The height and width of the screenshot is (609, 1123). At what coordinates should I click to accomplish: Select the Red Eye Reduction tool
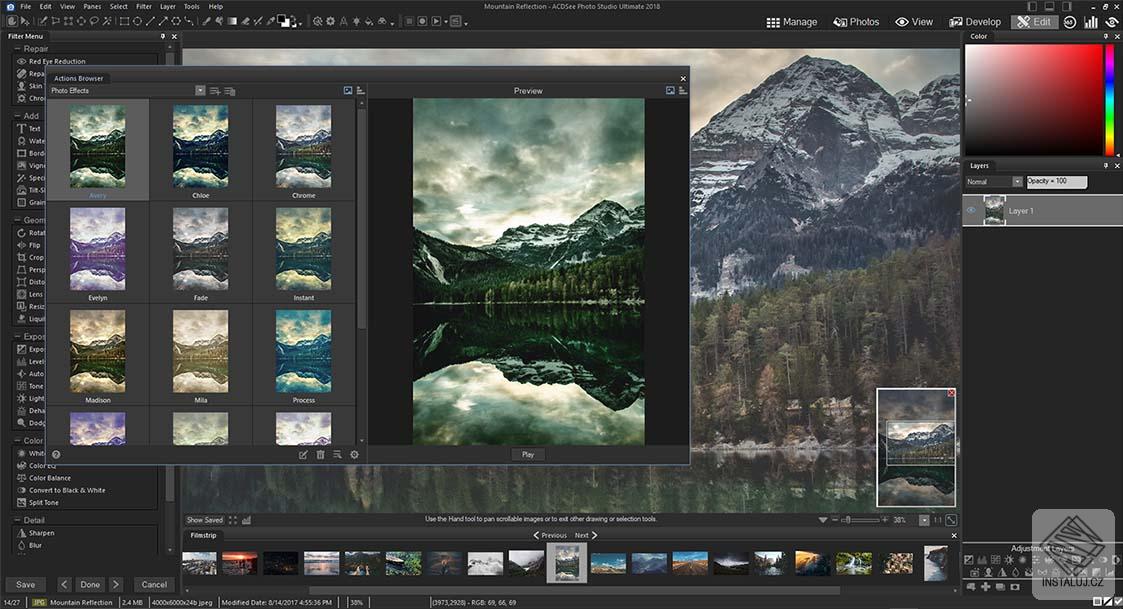pos(55,61)
